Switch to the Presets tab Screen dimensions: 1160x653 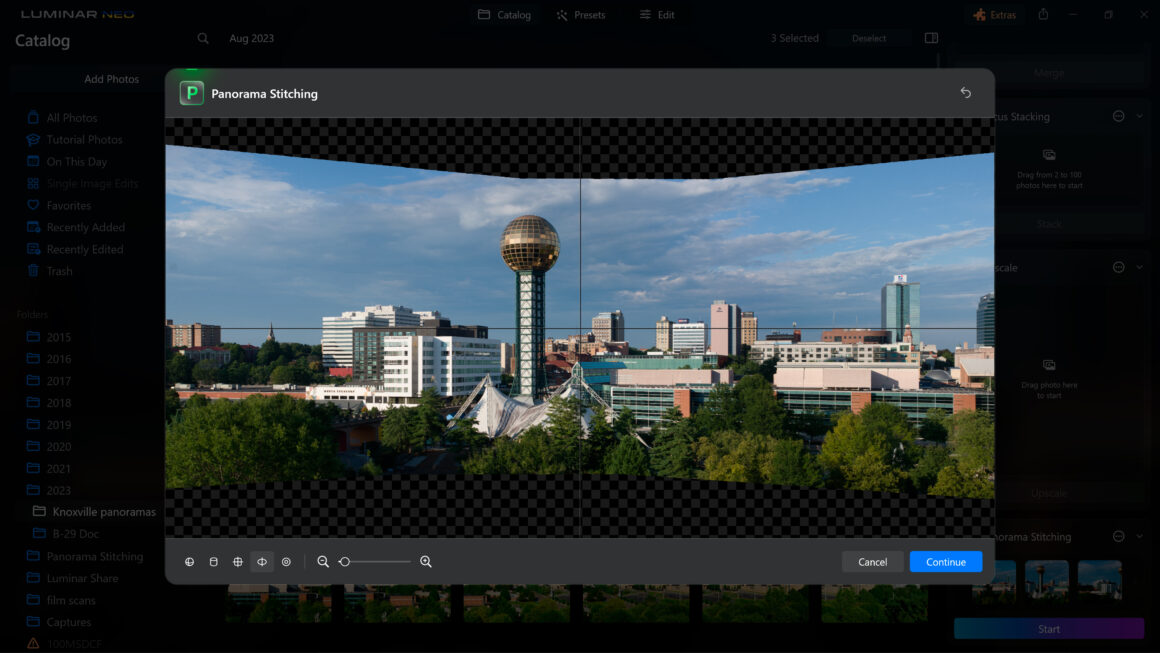coord(581,15)
